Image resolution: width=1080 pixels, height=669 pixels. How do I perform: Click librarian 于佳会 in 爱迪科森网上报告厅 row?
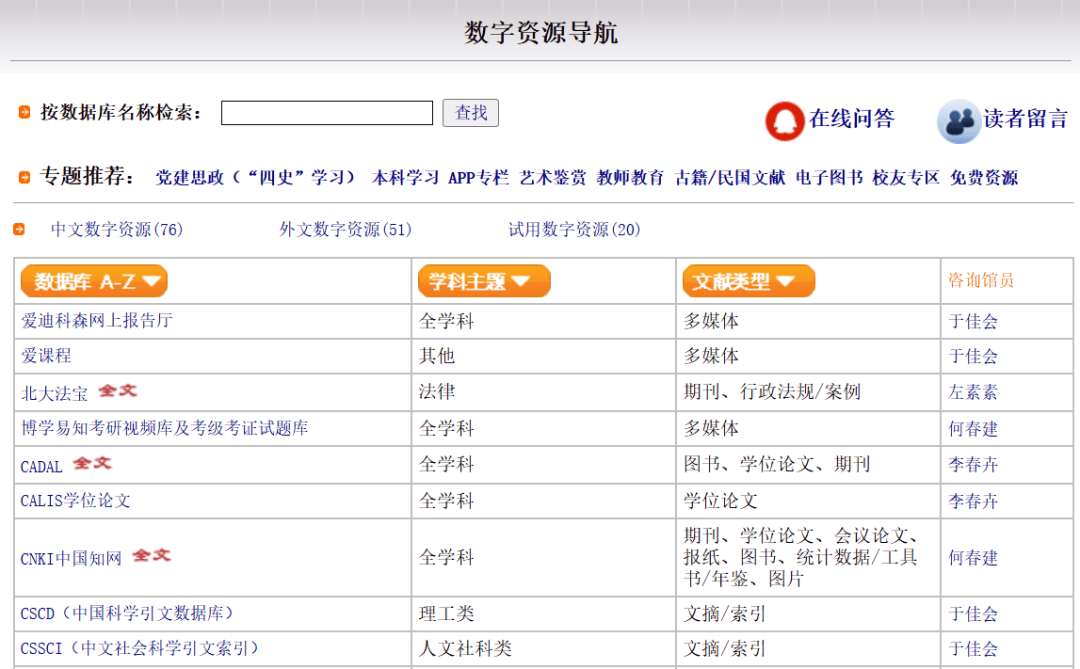973,321
